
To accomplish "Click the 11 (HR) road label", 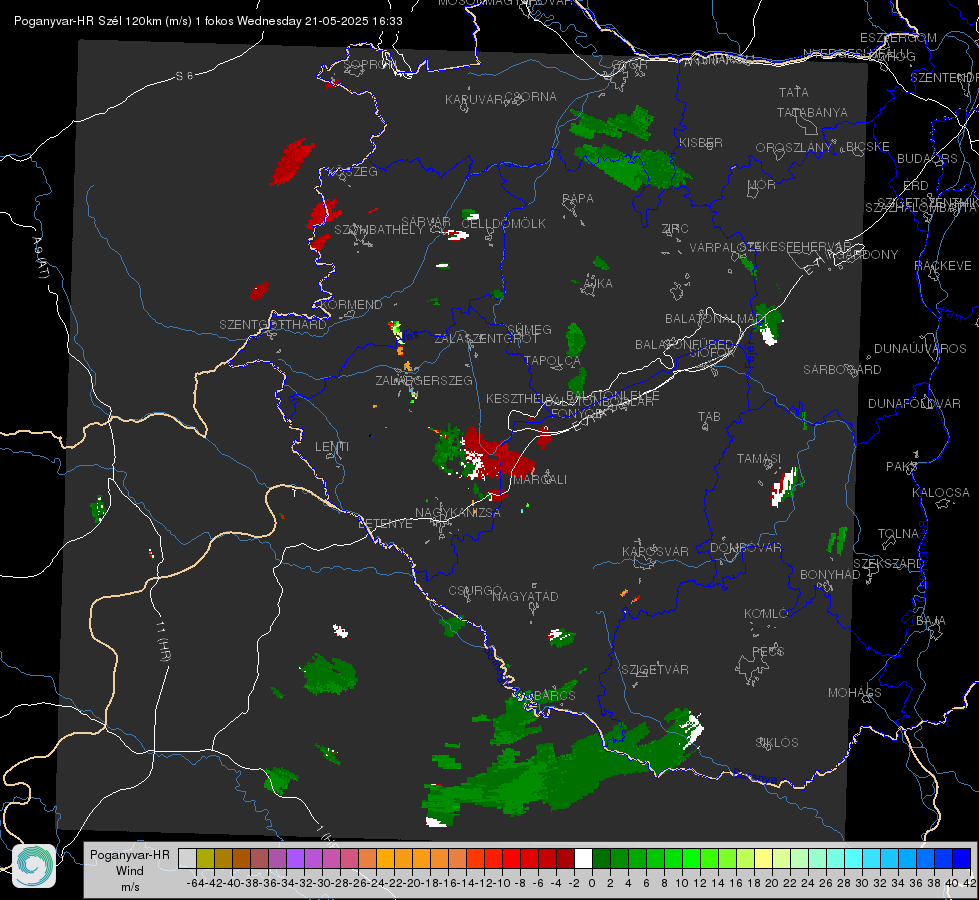I will pyautogui.click(x=163, y=640).
